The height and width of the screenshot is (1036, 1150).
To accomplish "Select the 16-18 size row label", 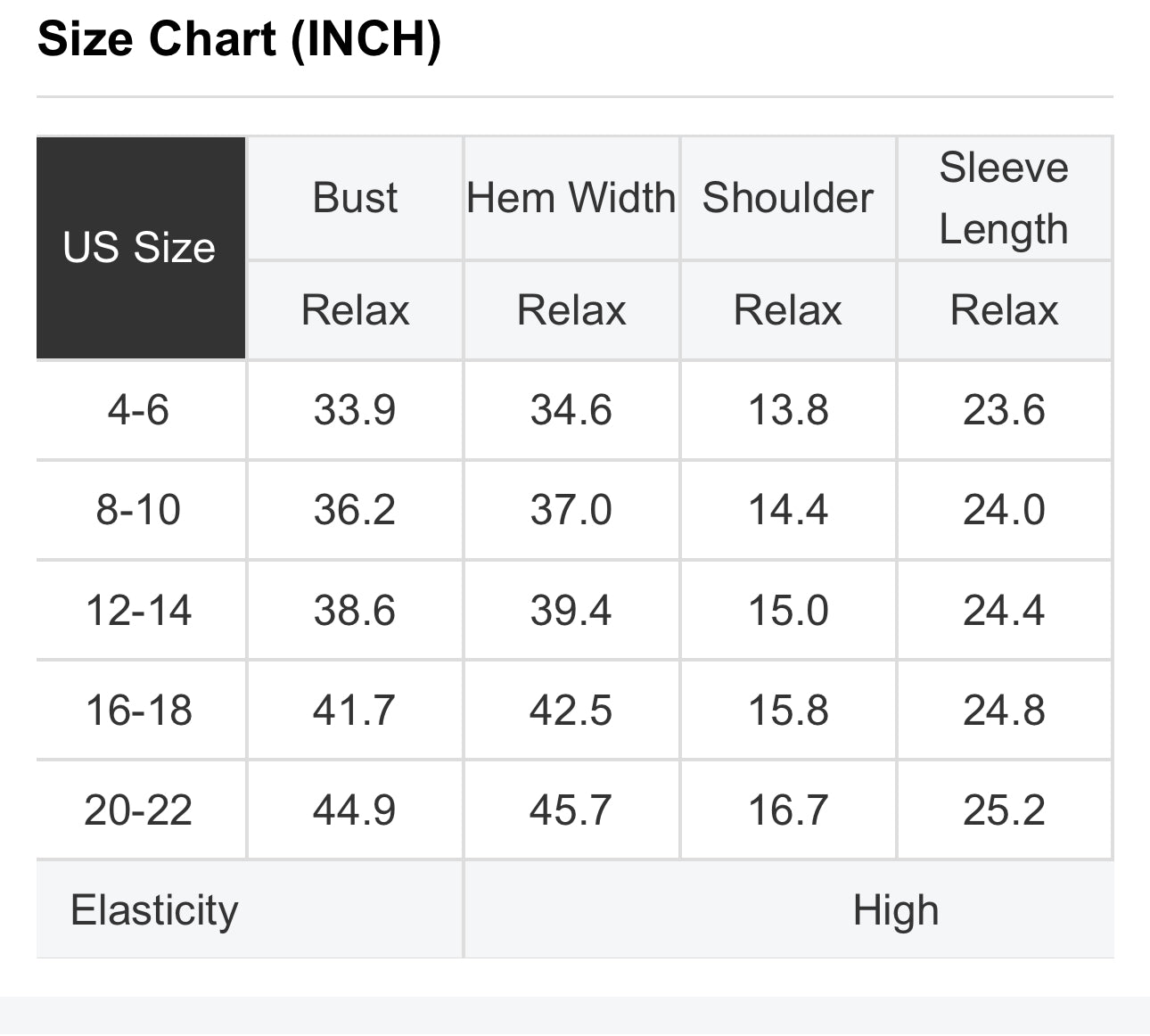I will coord(141,711).
